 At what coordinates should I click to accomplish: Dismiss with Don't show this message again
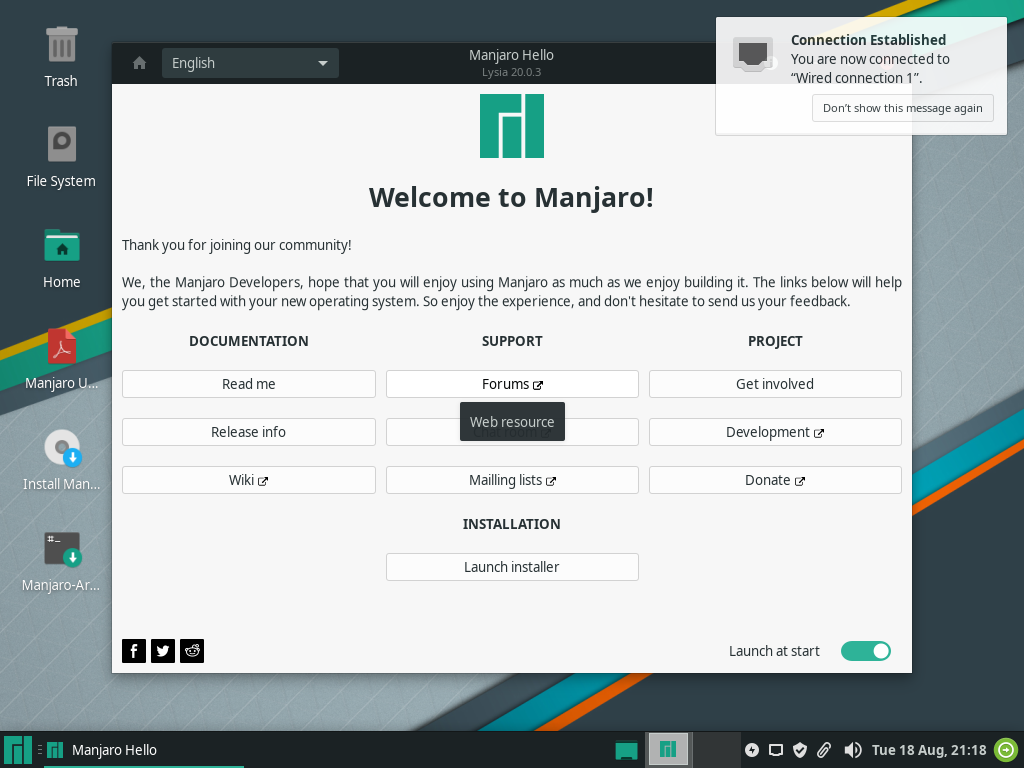coord(903,108)
